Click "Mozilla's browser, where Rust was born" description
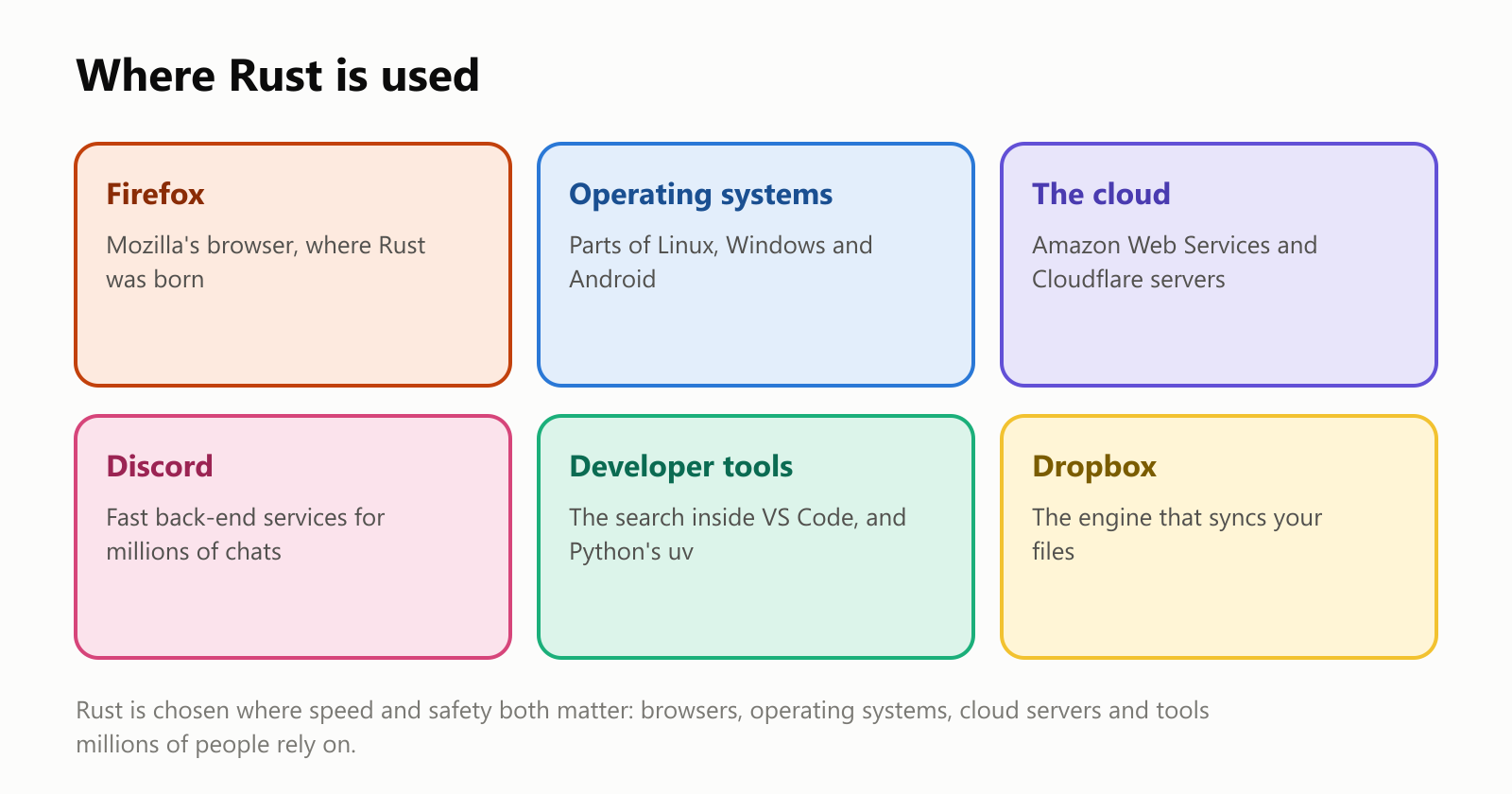The image size is (1512, 794). [x=266, y=262]
